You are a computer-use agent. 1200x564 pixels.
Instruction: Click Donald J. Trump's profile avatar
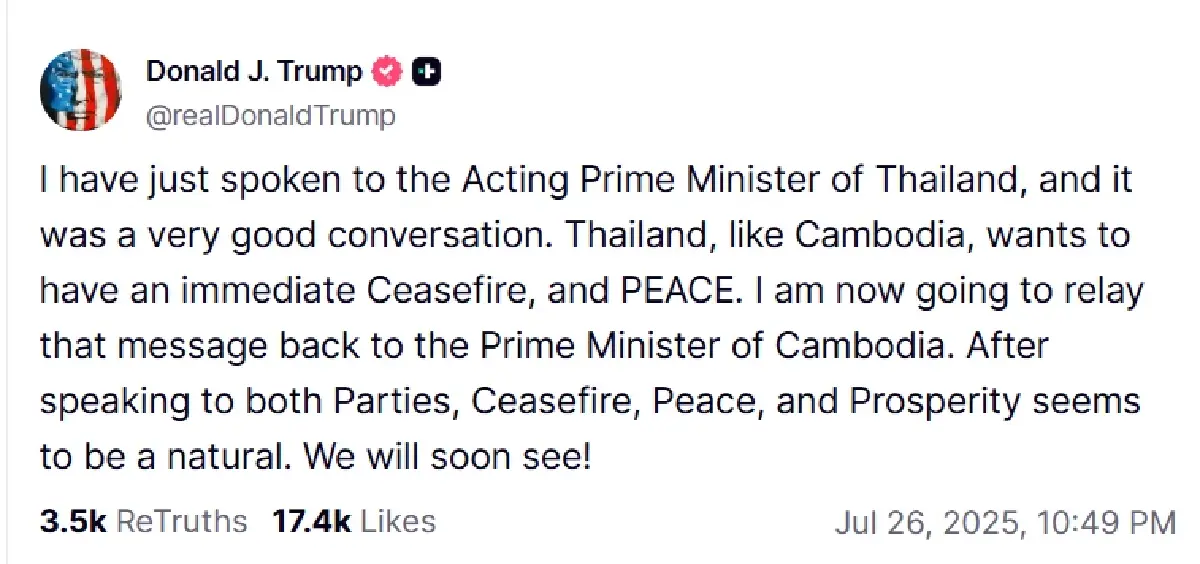(x=81, y=89)
